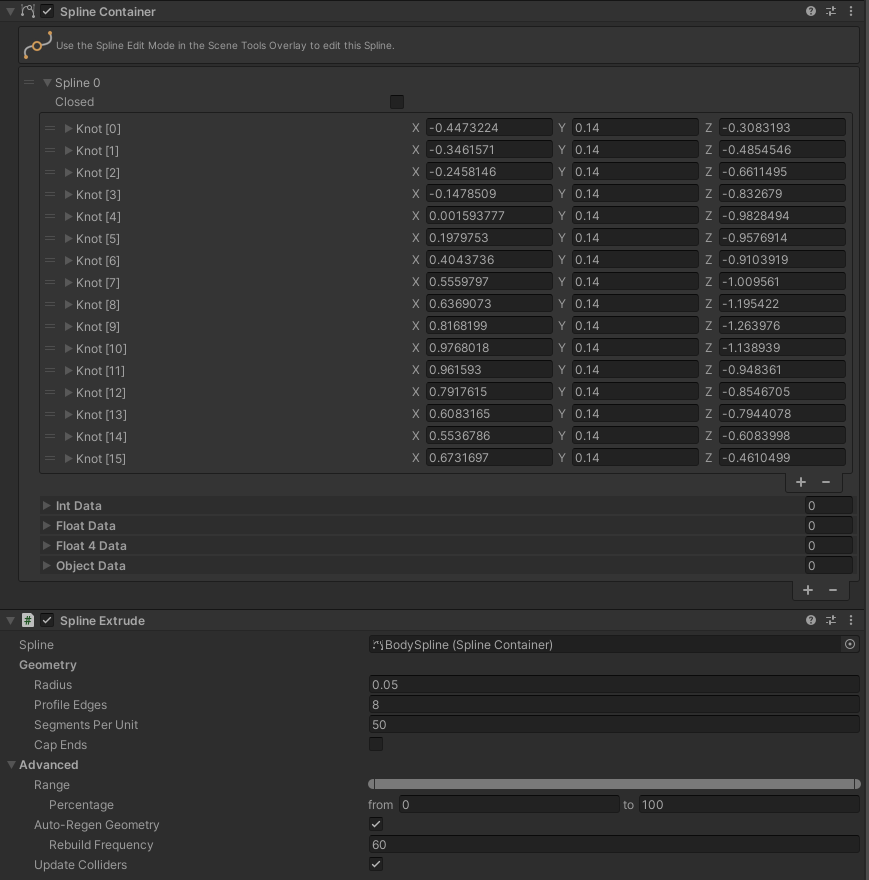Click the object picker on the Spline field

[x=849, y=644]
